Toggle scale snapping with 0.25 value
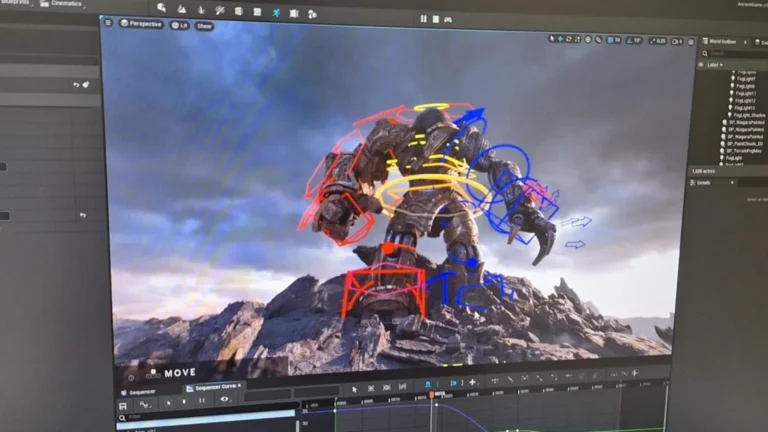 click(x=658, y=41)
